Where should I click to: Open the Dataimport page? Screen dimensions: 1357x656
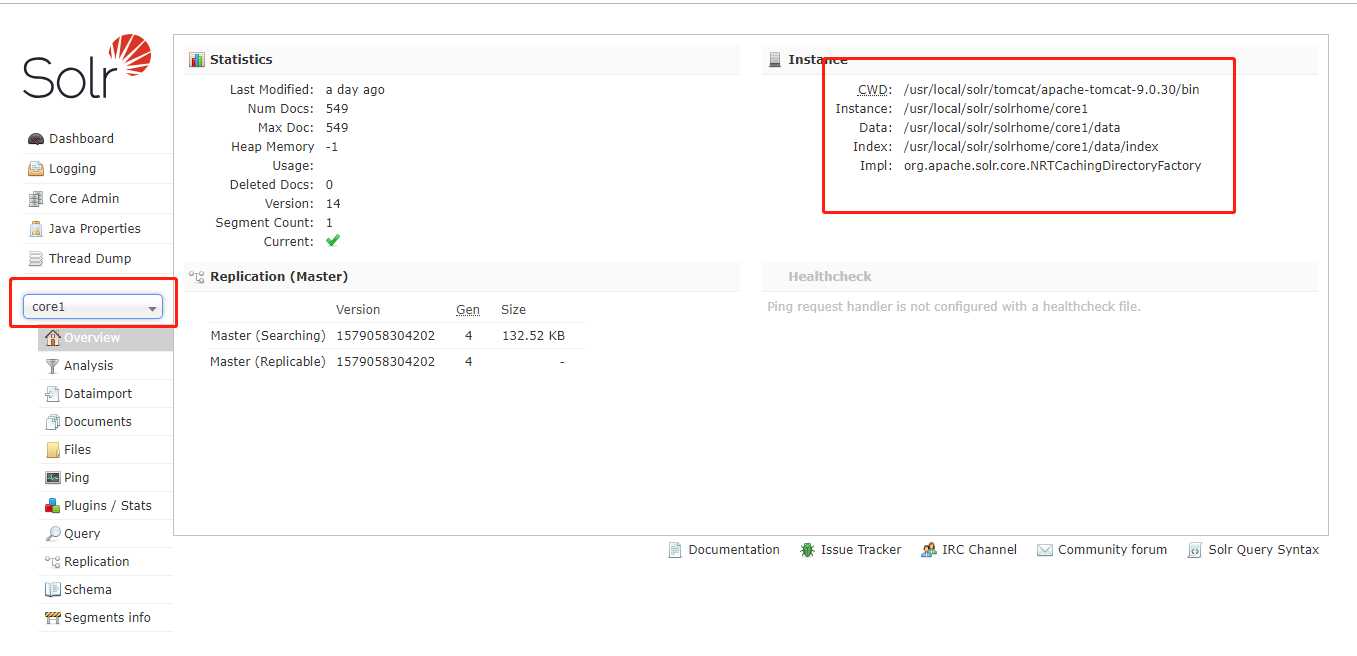[98, 394]
